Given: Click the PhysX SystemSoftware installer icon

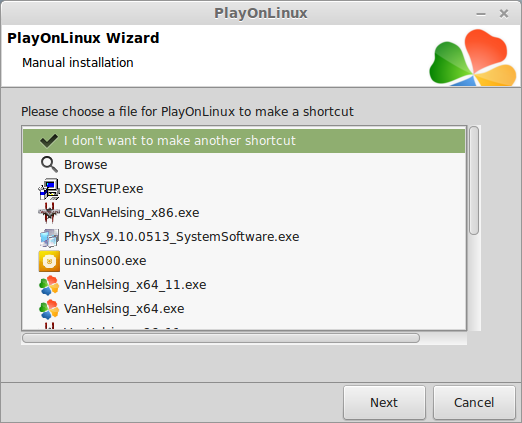Looking at the screenshot, I should tap(49, 237).
